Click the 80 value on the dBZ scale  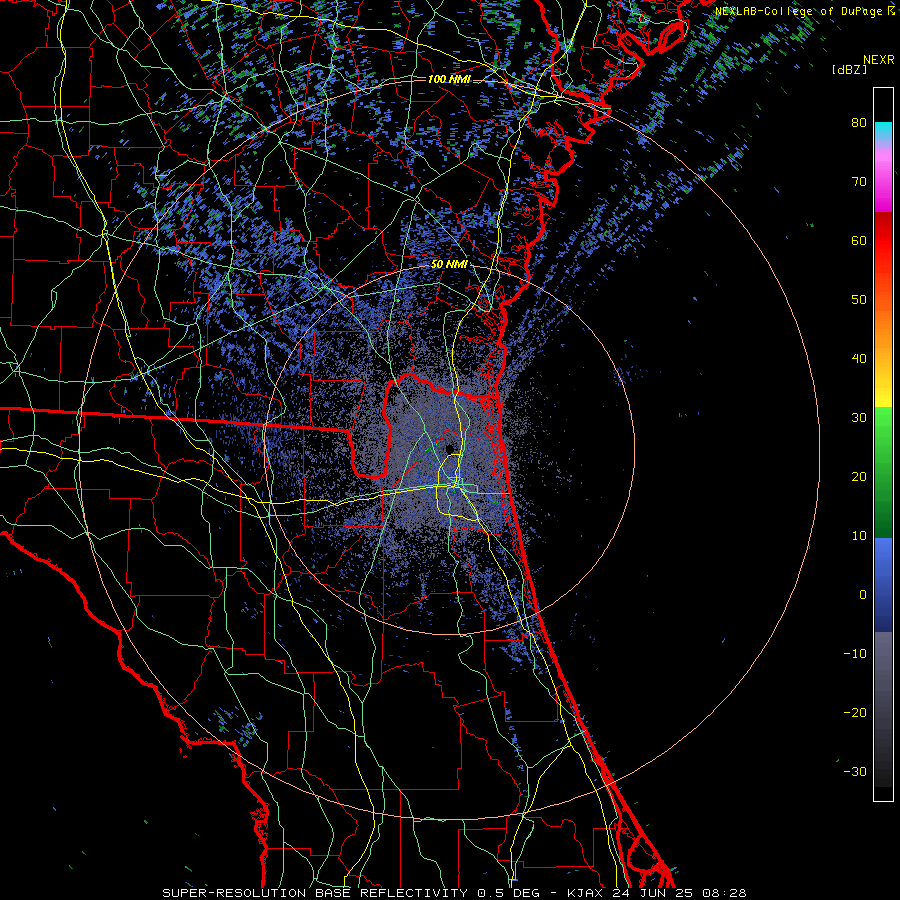point(859,122)
